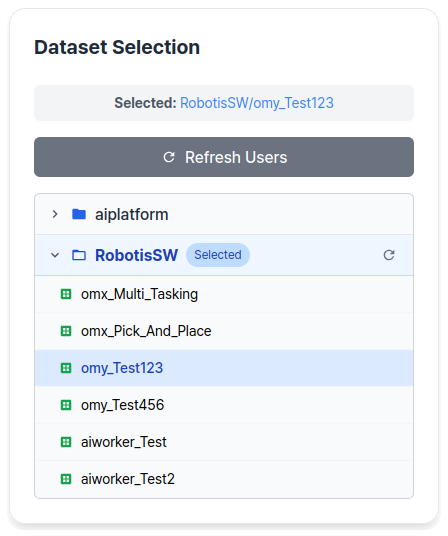
Task: Click the table icon beside omy_Test456
Action: pos(66,405)
